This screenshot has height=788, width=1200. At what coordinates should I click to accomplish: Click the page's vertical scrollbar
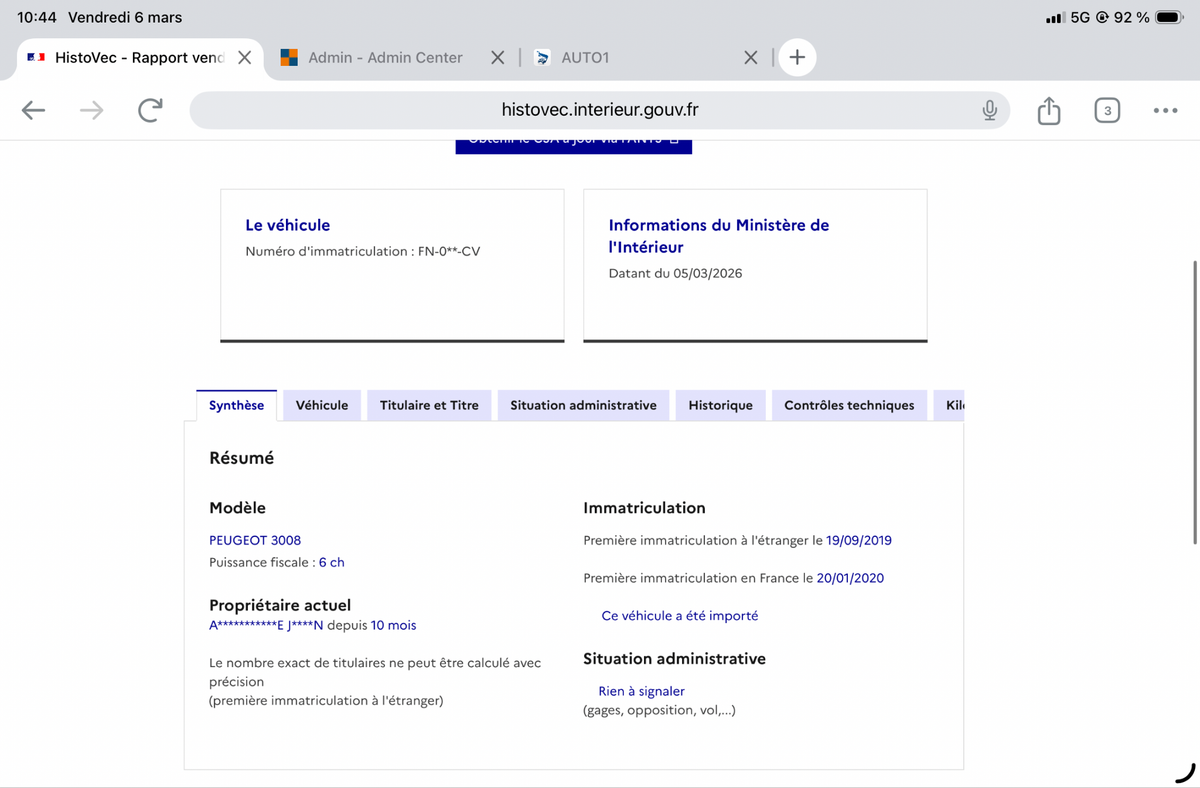[1195, 400]
